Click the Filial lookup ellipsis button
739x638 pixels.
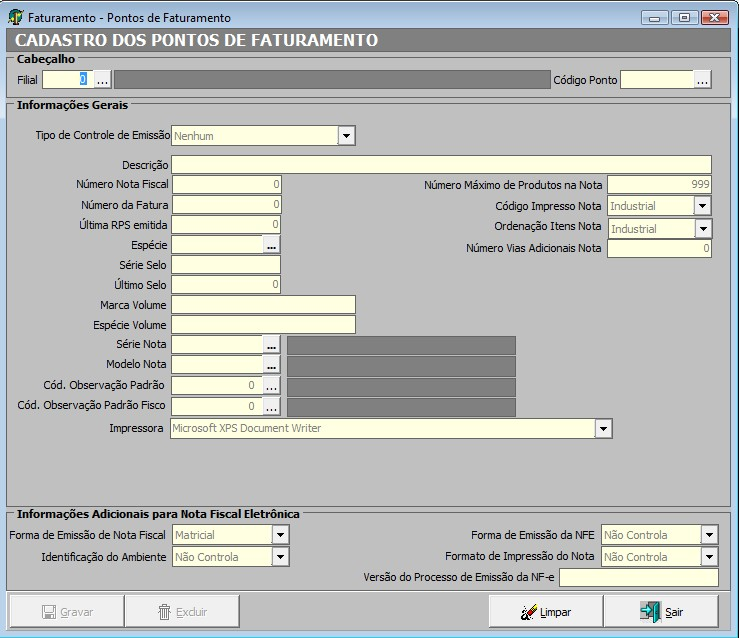click(x=102, y=80)
